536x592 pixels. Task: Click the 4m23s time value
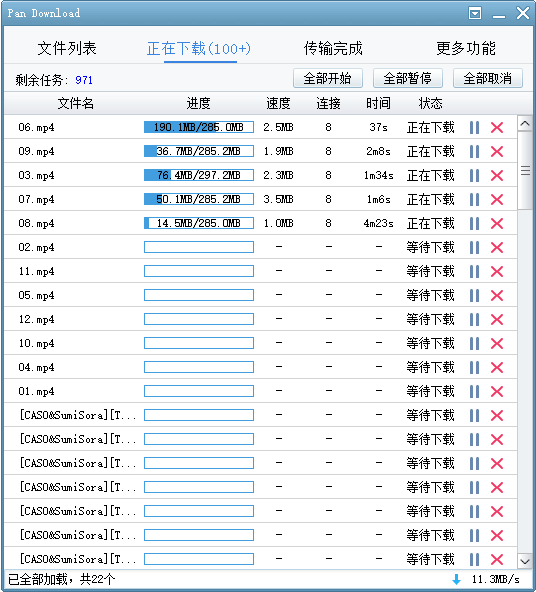(379, 224)
